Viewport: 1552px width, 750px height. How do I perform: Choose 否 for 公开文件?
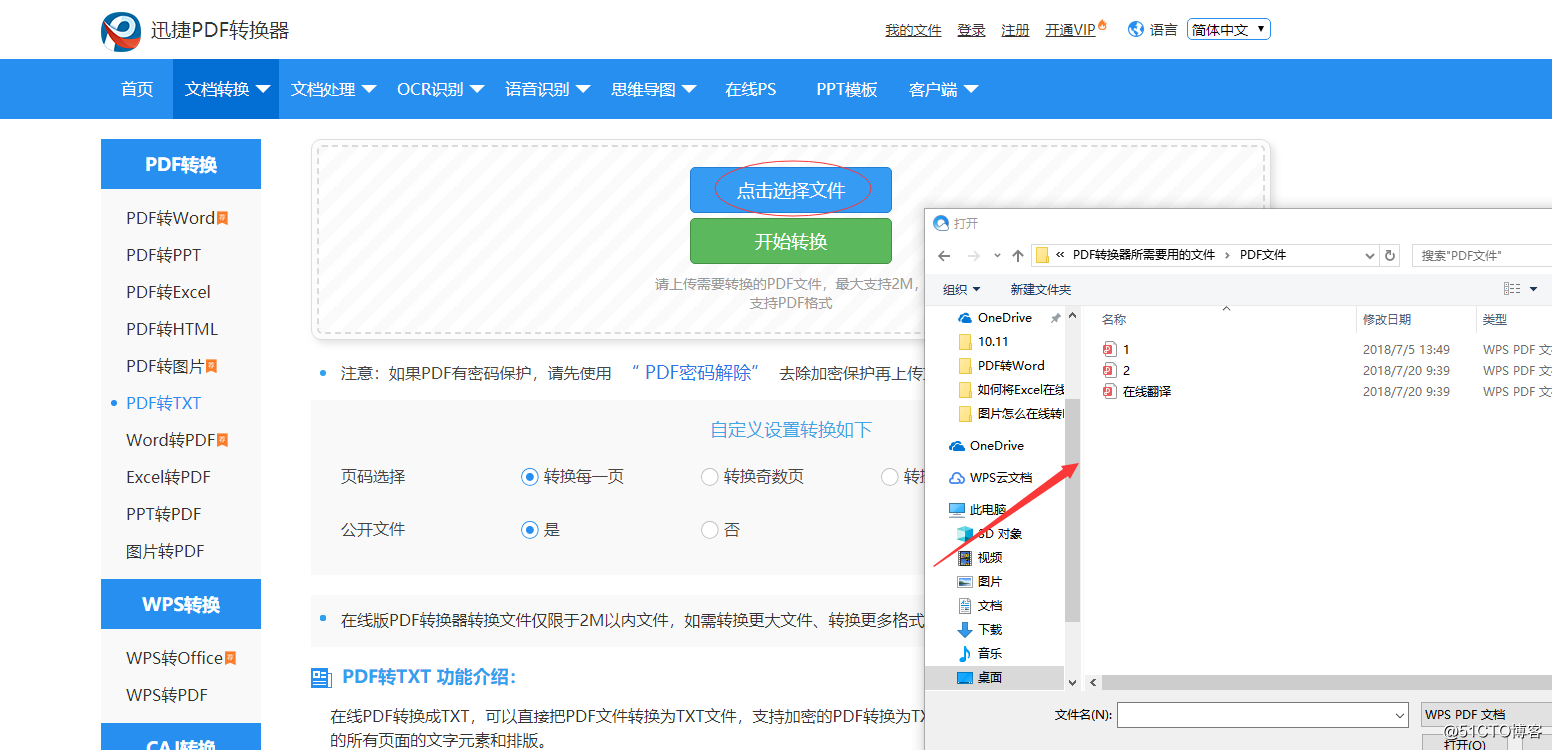(709, 530)
